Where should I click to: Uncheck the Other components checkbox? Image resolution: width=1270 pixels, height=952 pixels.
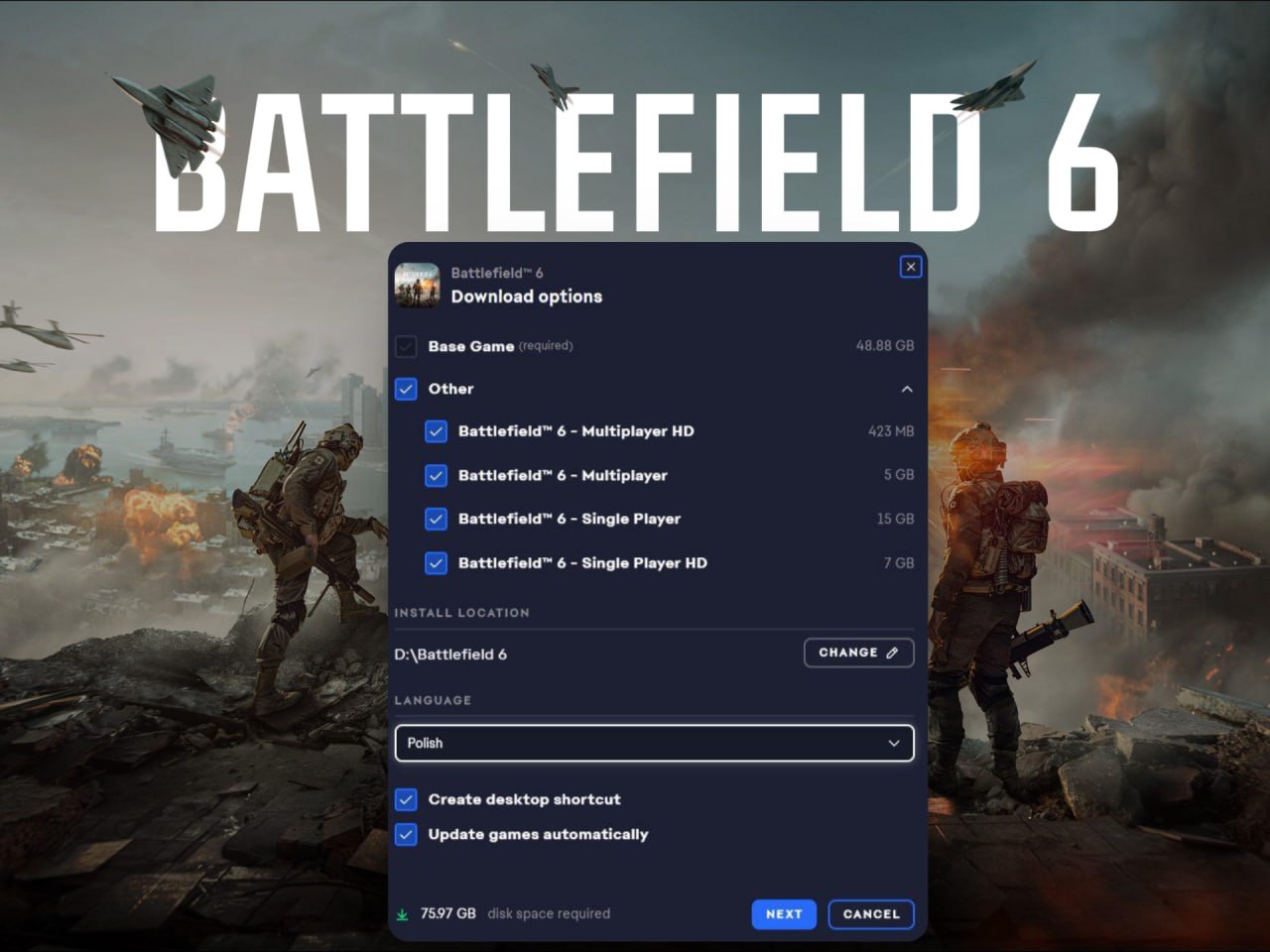[406, 389]
